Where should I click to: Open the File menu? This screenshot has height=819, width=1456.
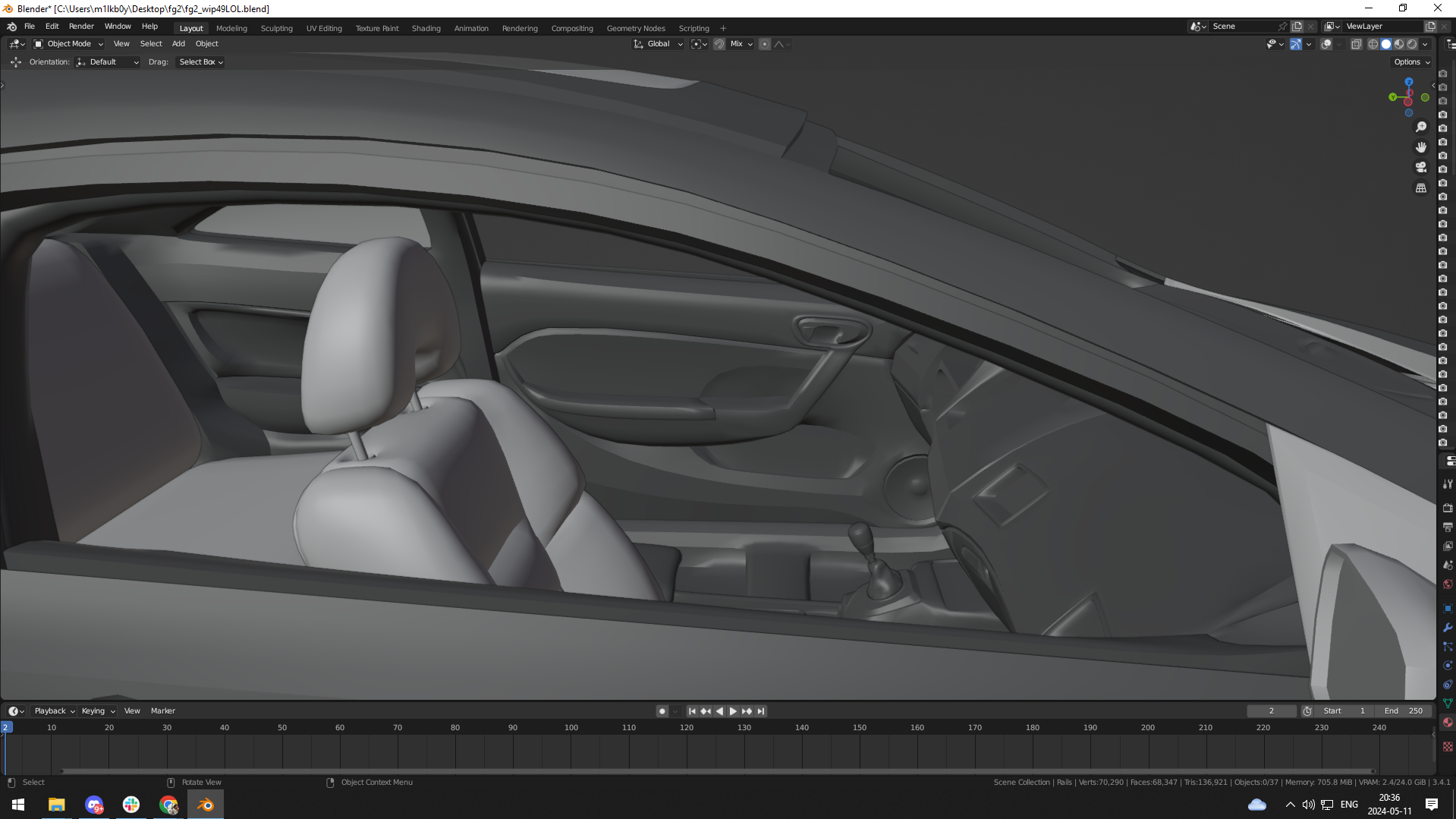[x=30, y=27]
